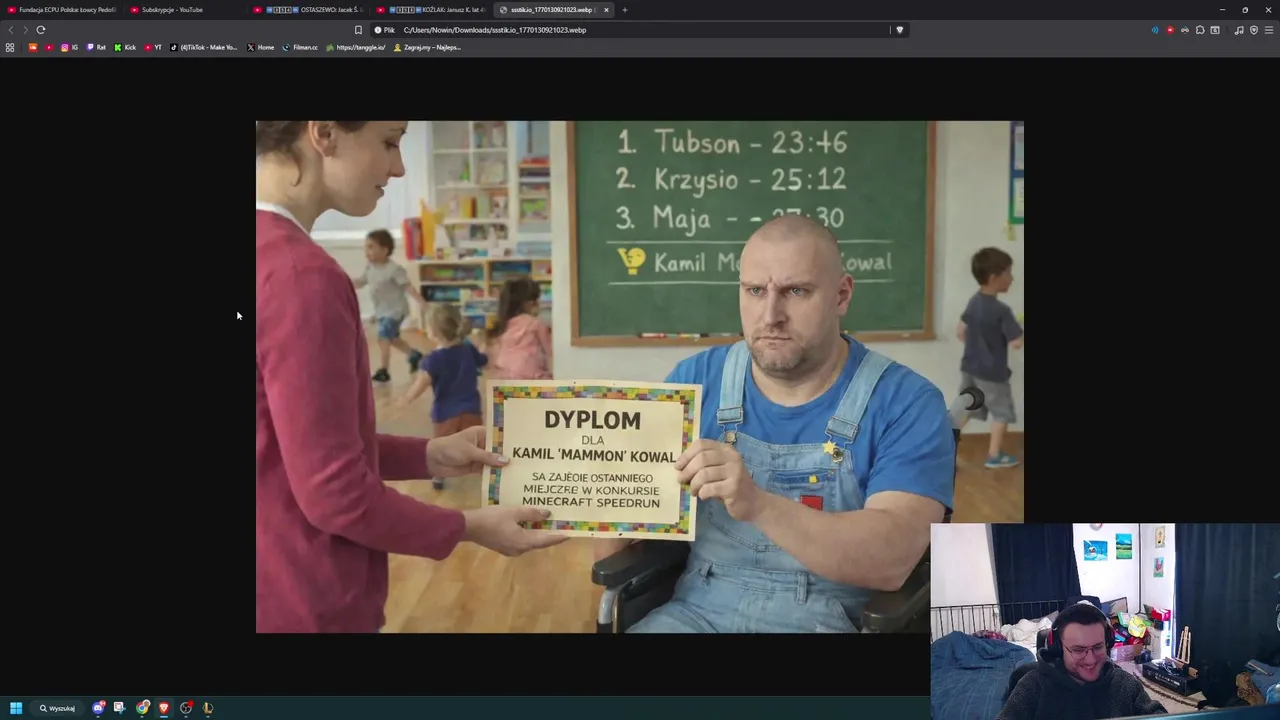This screenshot has width=1280, height=720.
Task: Bookmark this page with the bookmark icon
Action: click(358, 30)
